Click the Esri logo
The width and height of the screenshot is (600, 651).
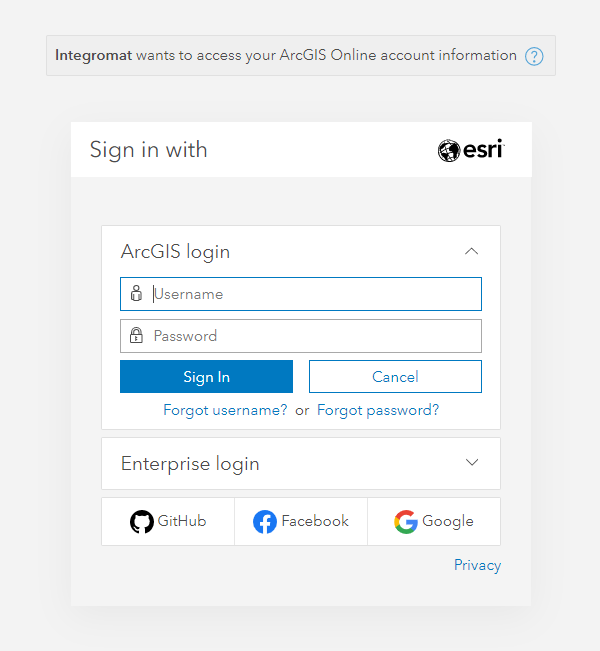tap(471, 150)
